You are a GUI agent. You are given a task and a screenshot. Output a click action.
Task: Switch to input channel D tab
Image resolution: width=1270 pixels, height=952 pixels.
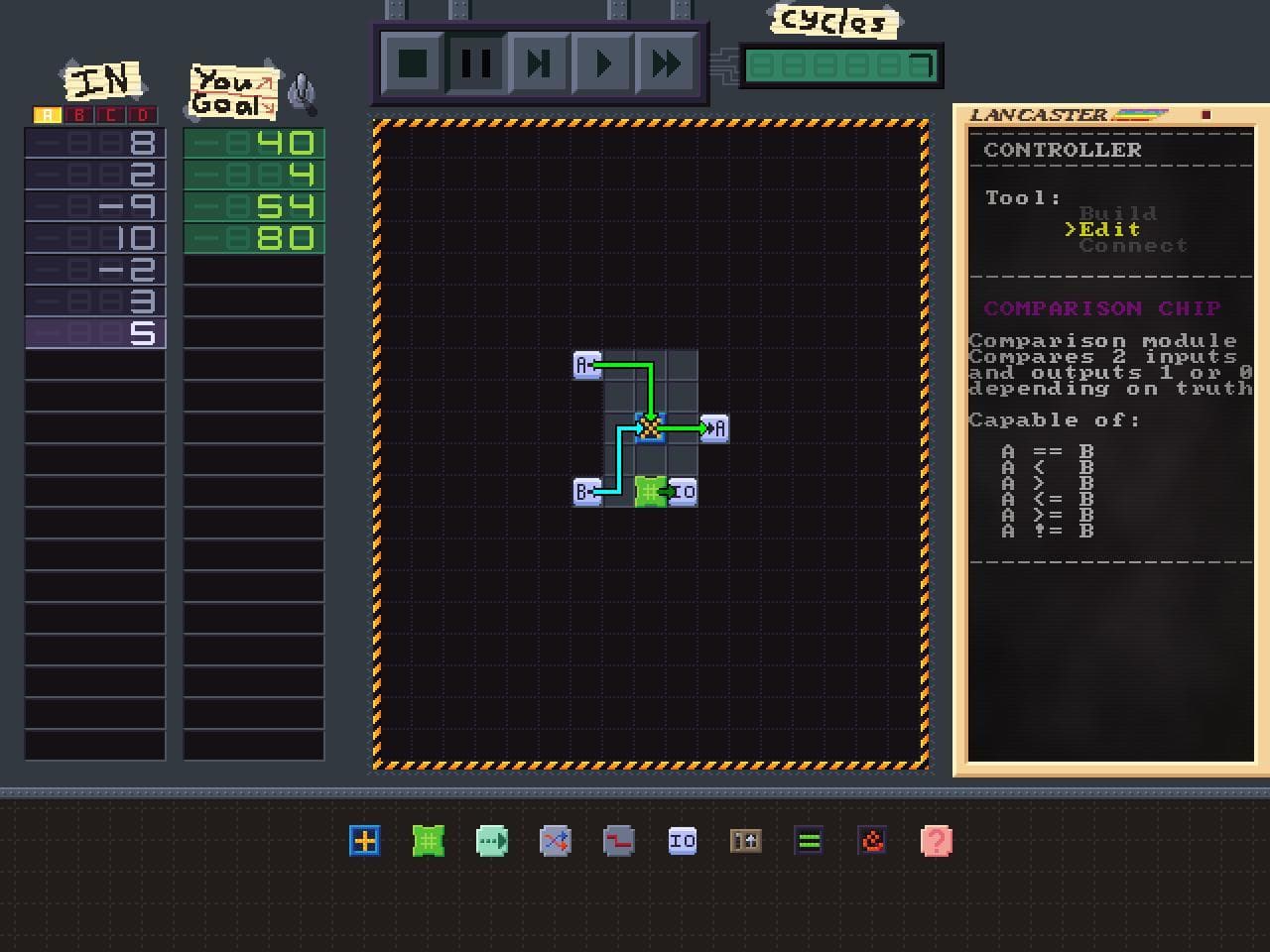pos(143,115)
